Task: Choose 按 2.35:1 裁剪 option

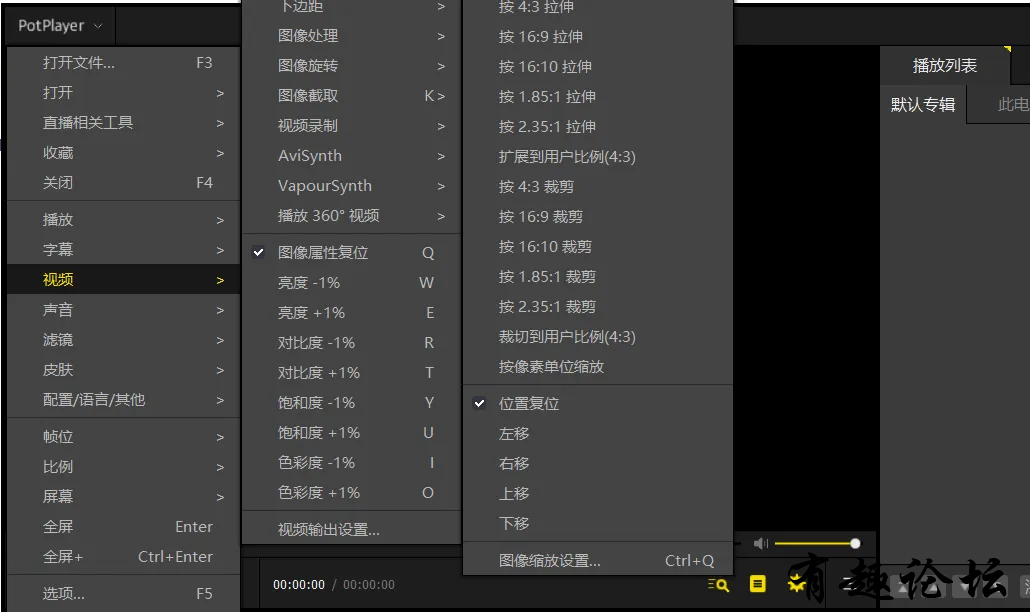Action: point(598,307)
